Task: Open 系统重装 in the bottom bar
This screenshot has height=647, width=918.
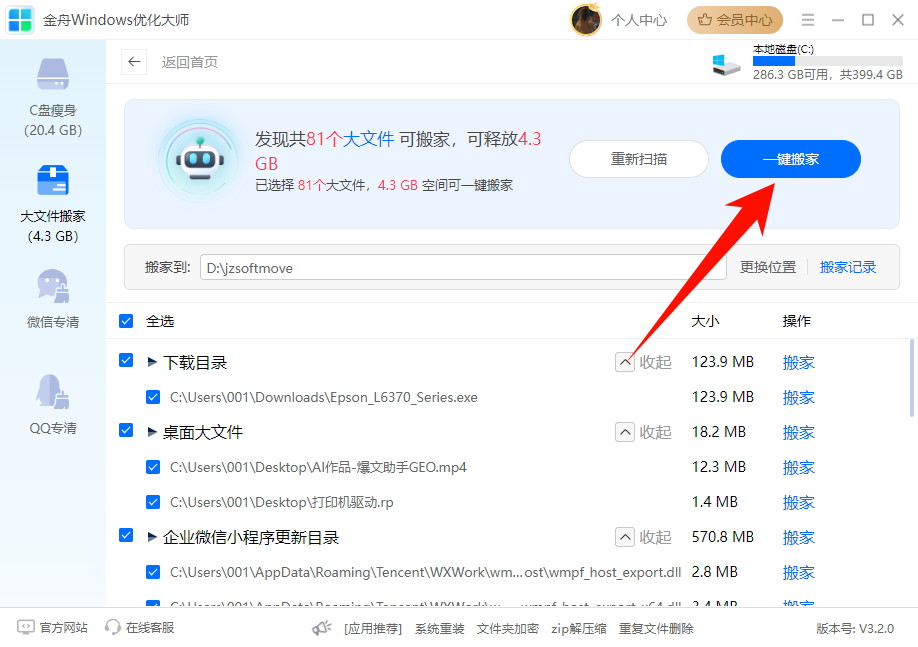Action: [440, 628]
